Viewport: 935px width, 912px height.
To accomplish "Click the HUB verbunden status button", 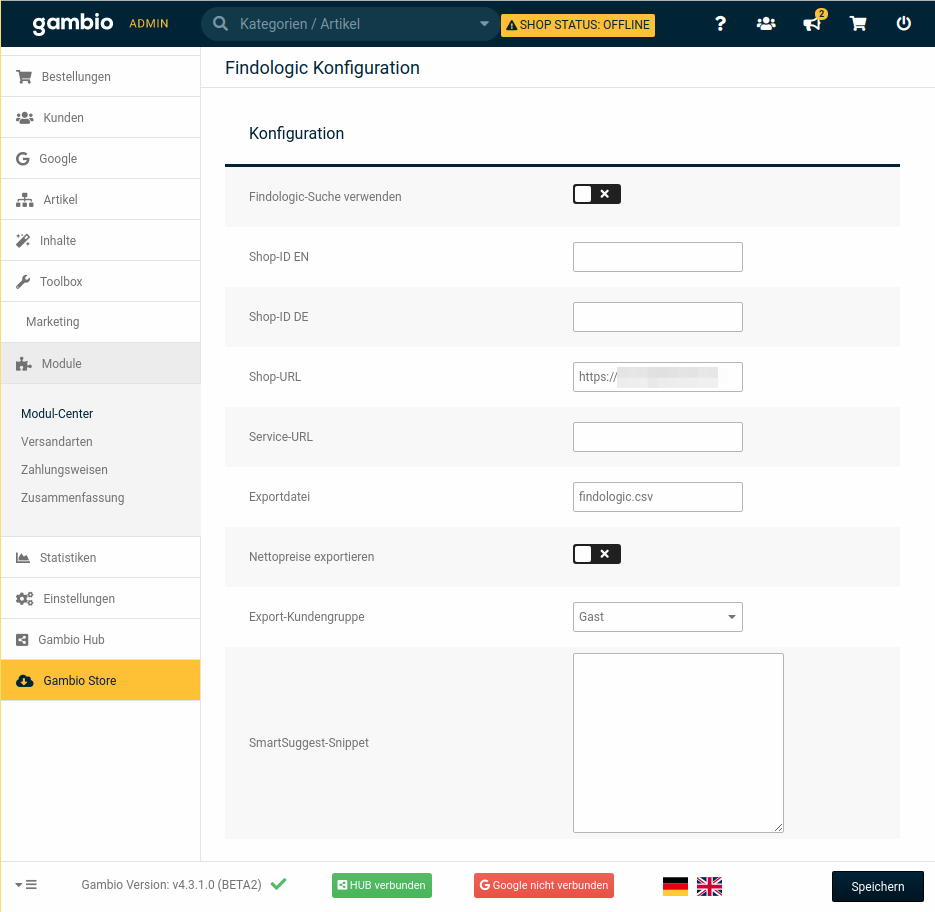I will click(x=381, y=886).
